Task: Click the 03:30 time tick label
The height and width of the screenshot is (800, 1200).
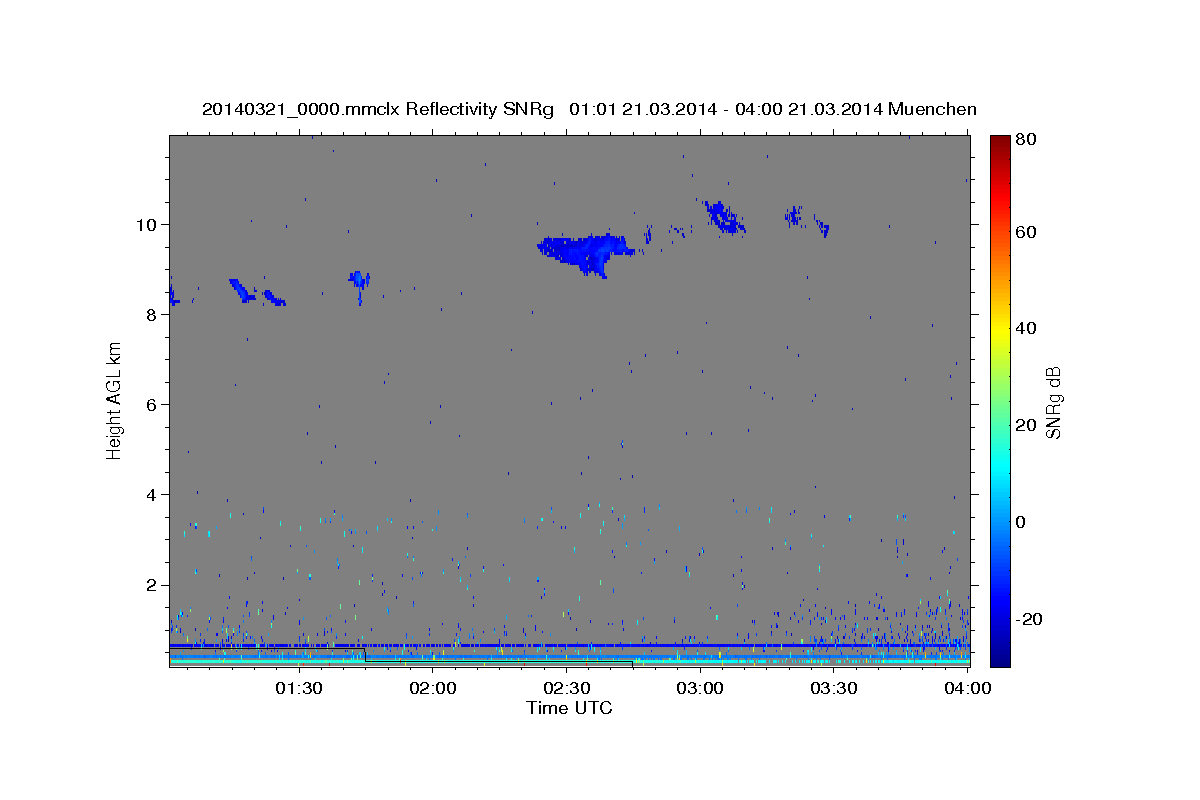Action: pos(834,689)
